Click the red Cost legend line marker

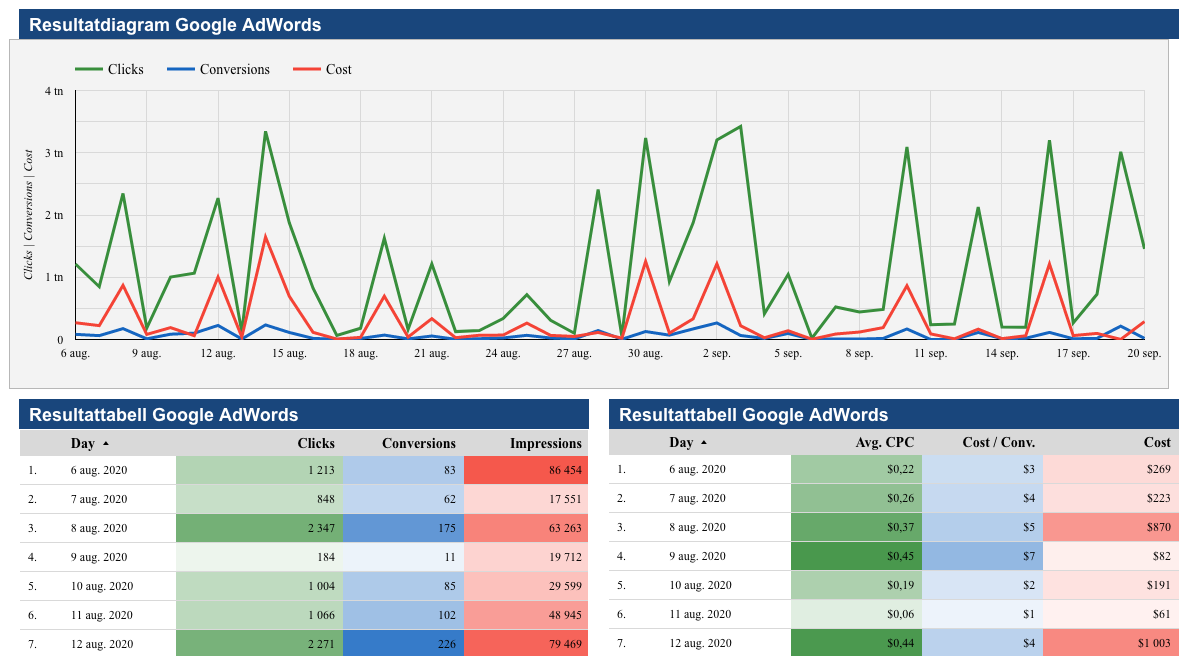coord(306,69)
